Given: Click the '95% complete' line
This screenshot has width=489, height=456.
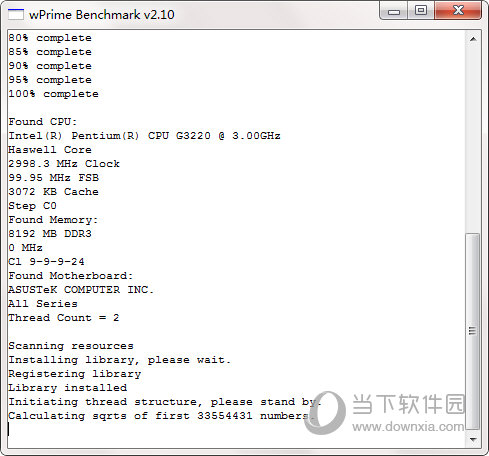Looking at the screenshot, I should (x=50, y=80).
